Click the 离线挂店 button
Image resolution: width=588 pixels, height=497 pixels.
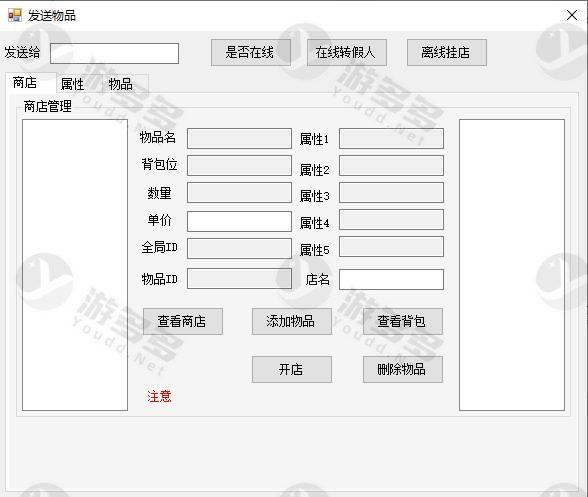point(447,53)
